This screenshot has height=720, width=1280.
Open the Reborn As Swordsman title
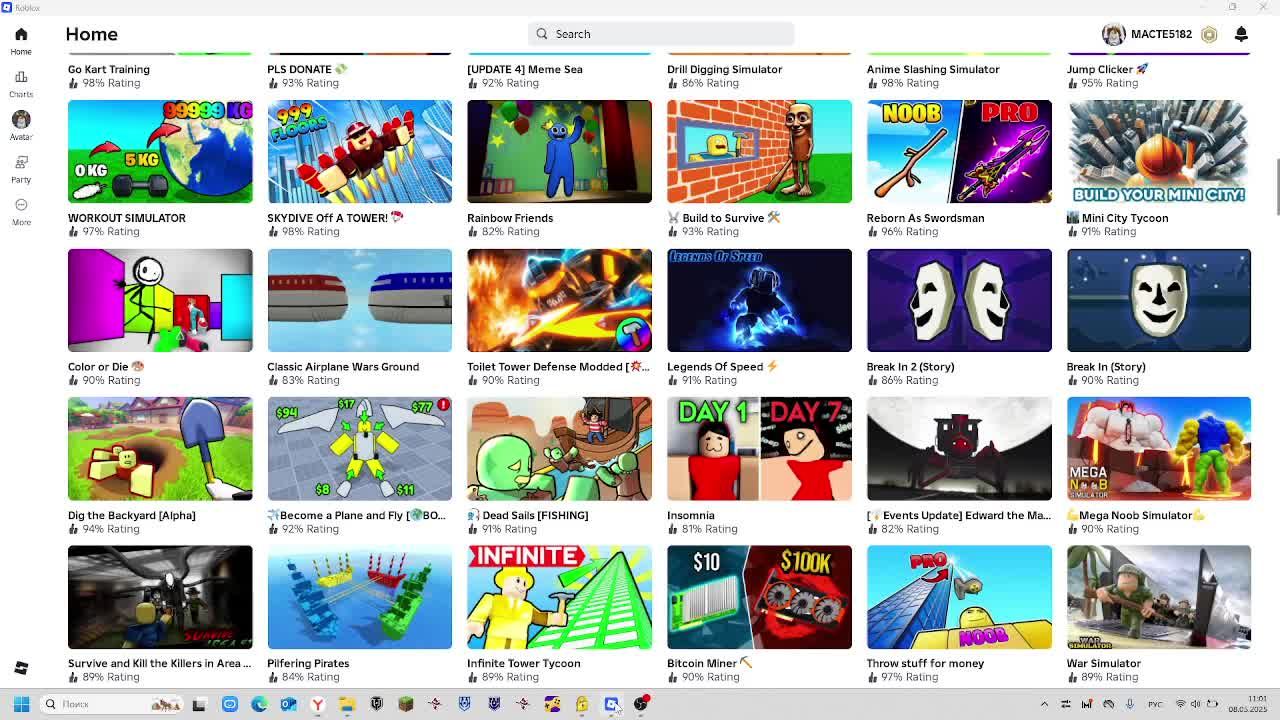click(926, 218)
